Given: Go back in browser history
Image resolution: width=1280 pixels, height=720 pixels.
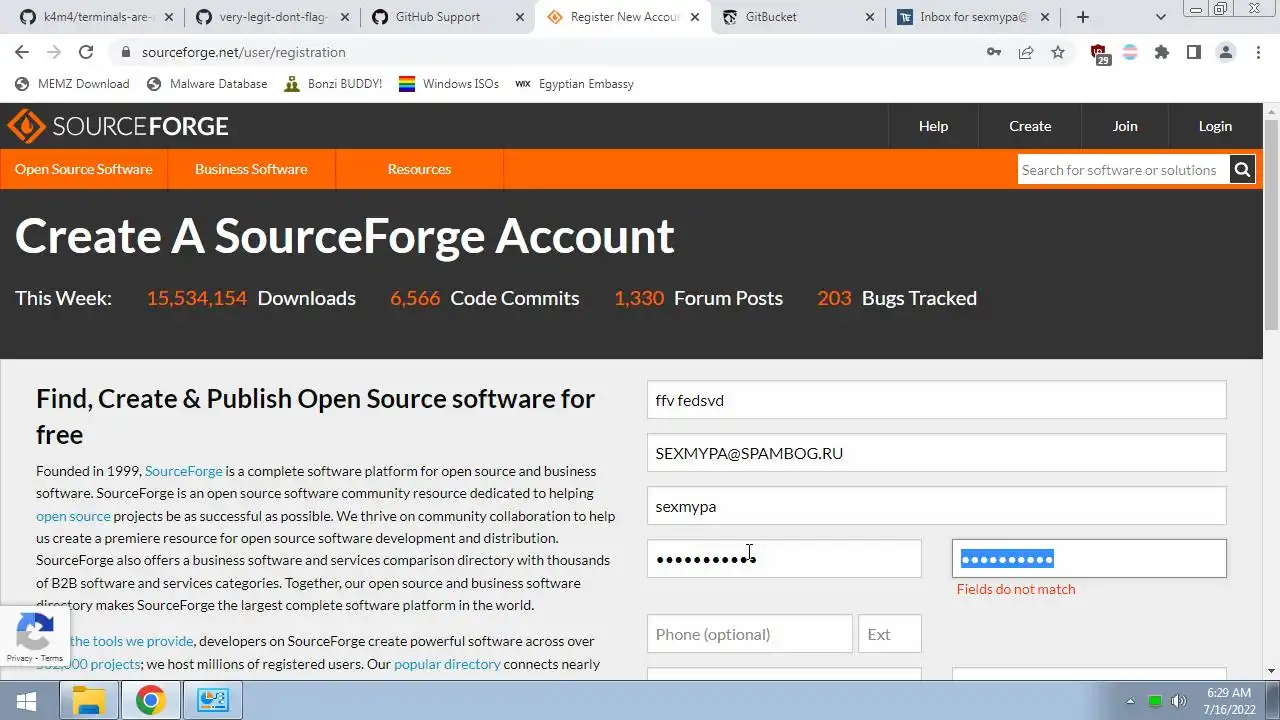Looking at the screenshot, I should coord(22,52).
